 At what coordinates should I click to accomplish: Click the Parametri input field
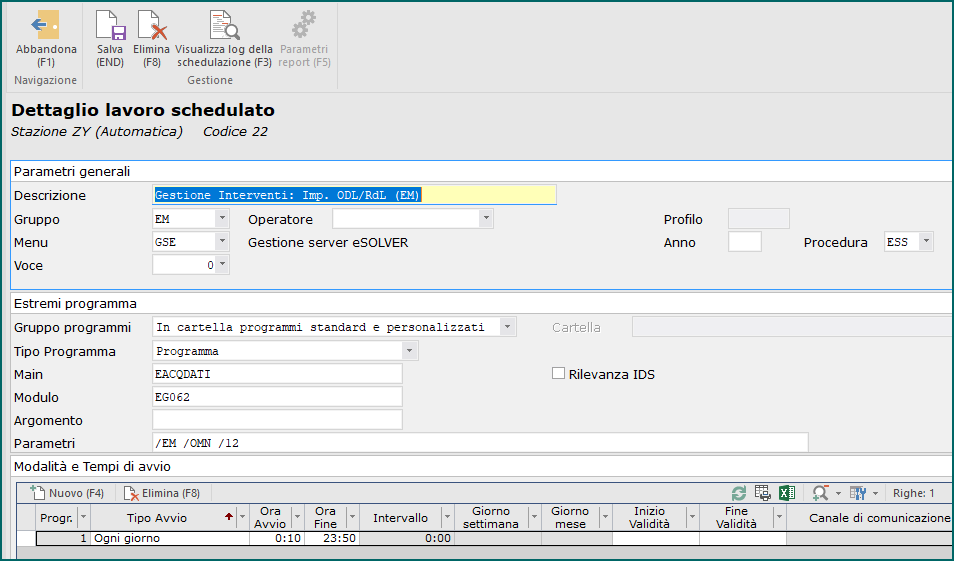point(478,443)
